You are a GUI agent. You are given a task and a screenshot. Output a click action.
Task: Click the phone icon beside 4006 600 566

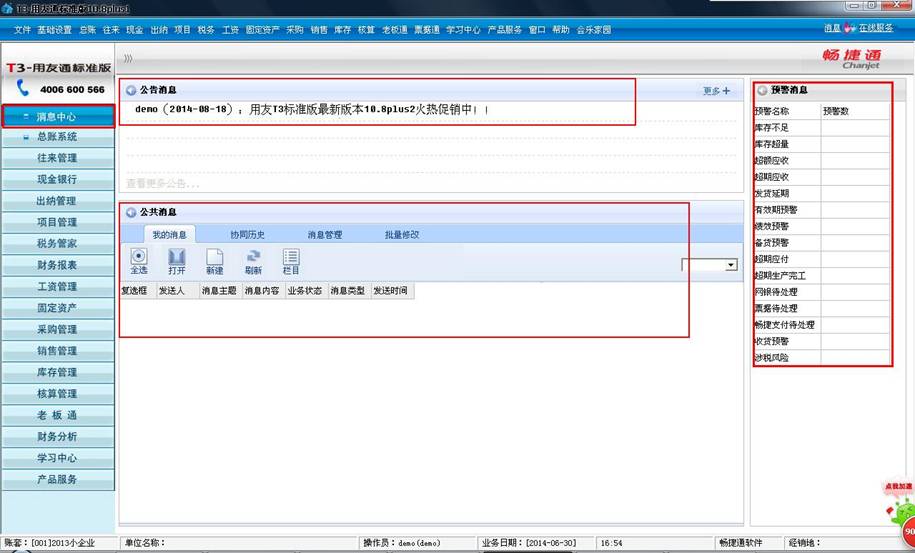(x=23, y=89)
